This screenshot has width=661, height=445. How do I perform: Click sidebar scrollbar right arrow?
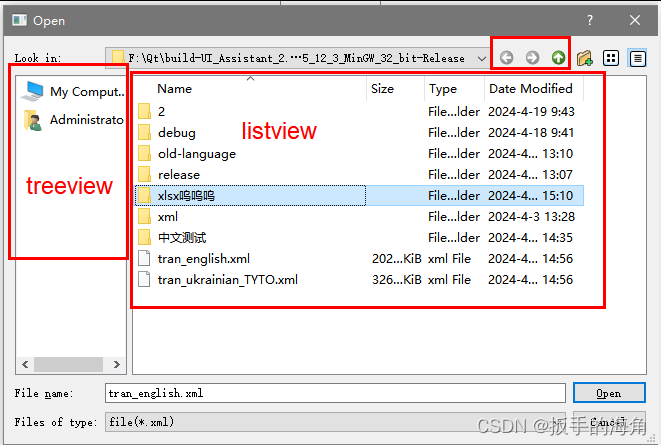[117, 365]
